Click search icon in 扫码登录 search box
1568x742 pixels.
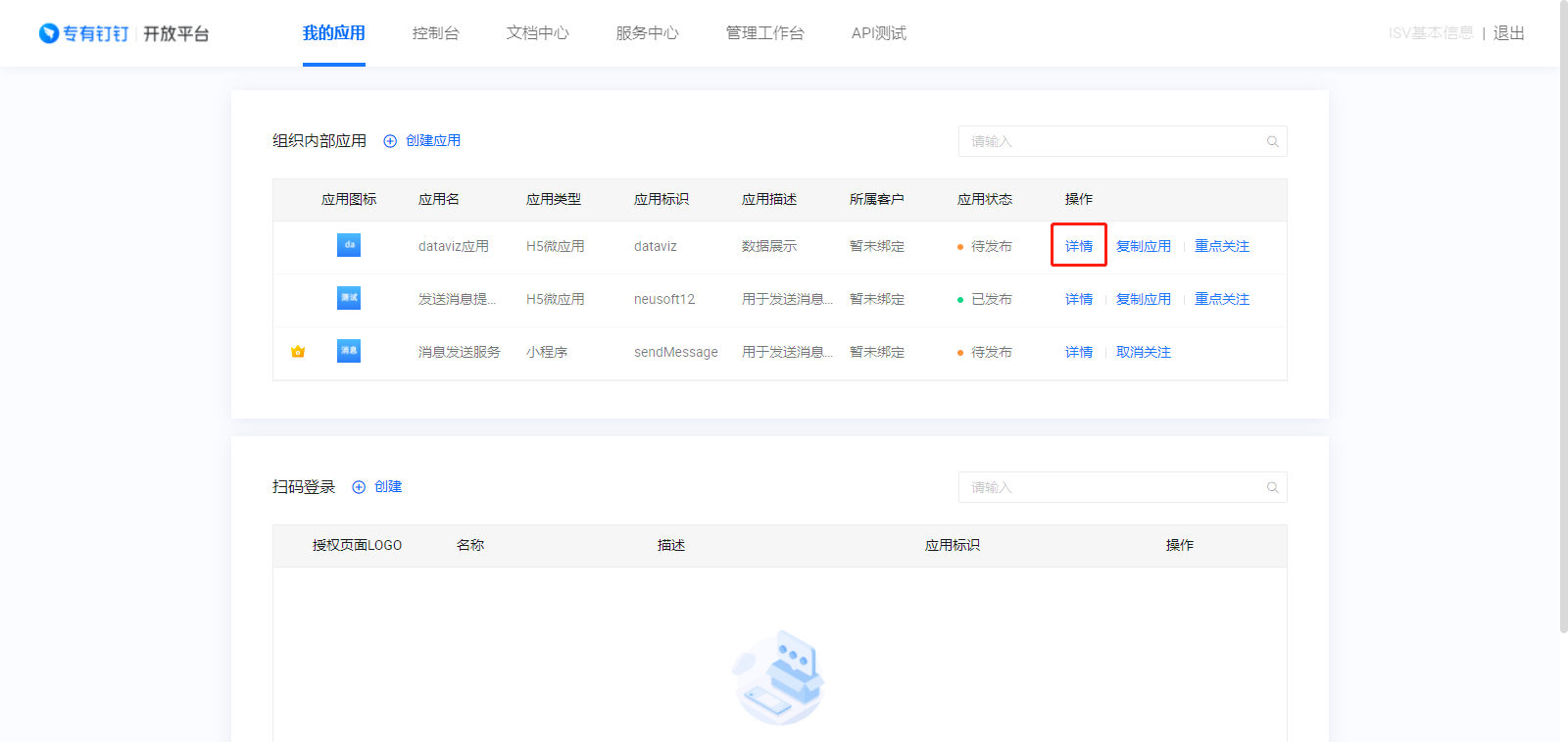click(x=1272, y=487)
